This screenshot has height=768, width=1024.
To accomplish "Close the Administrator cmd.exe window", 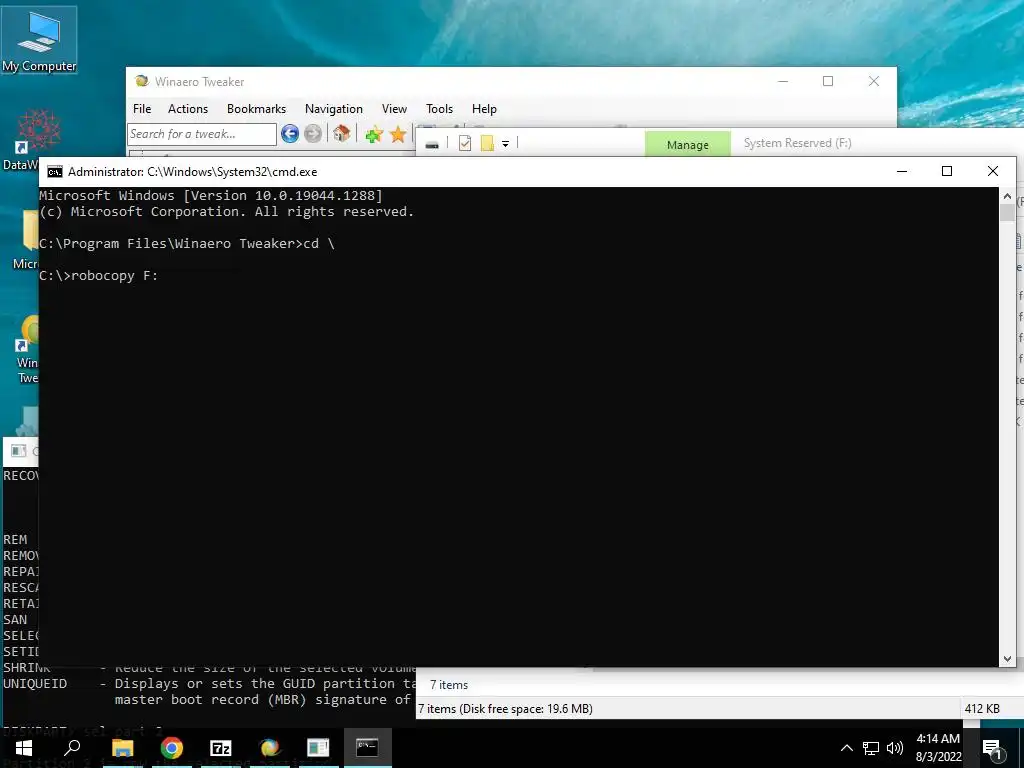I will 993,171.
